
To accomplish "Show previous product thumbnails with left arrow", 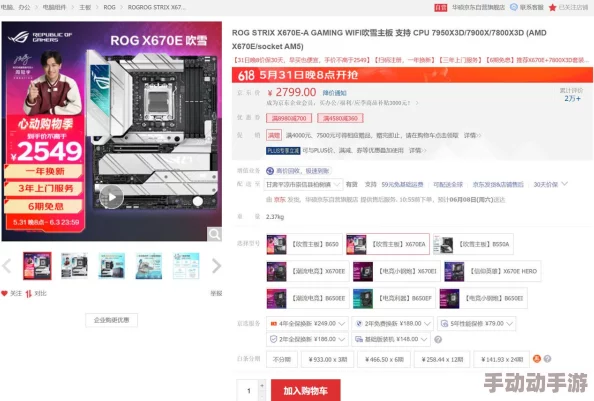I will (6, 266).
